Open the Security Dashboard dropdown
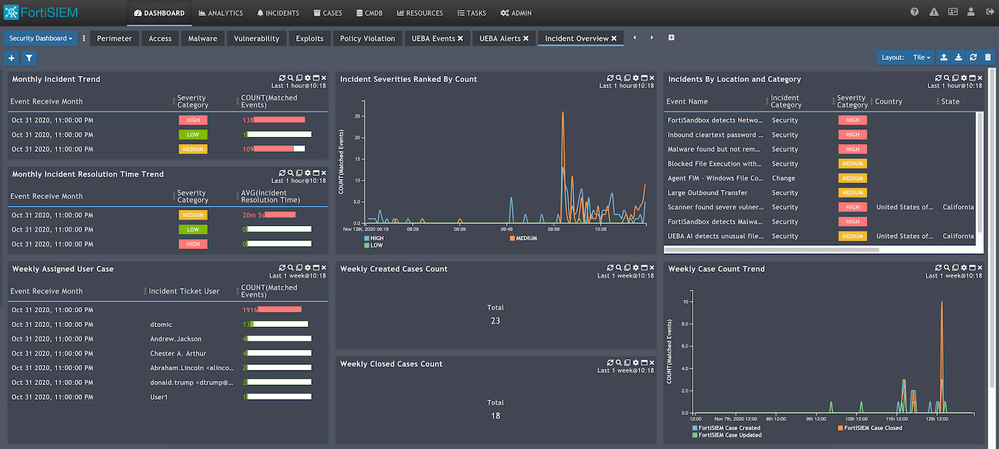Viewport: 999px width, 449px height. tap(40, 38)
